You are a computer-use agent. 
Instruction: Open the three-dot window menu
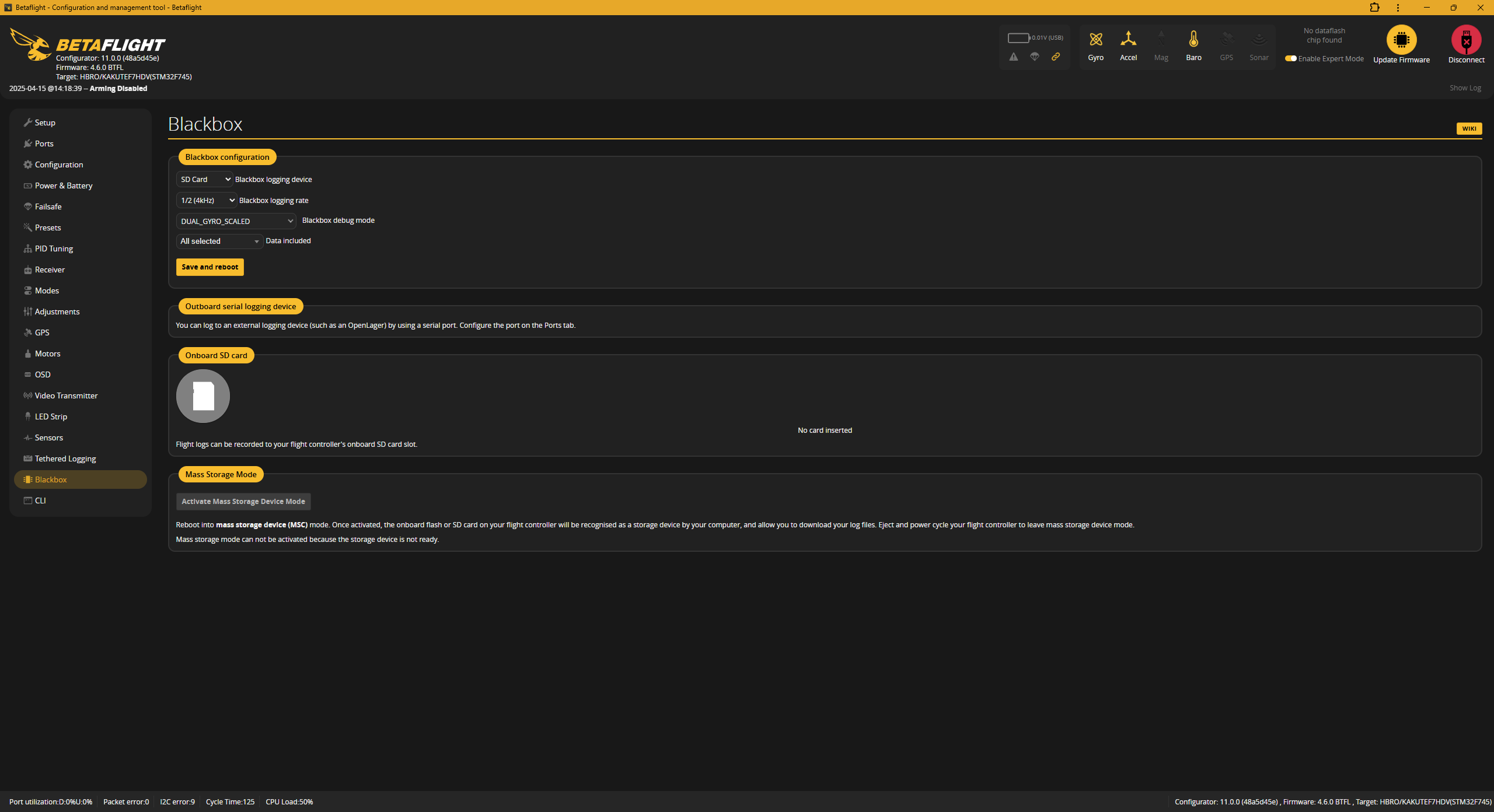click(1398, 8)
